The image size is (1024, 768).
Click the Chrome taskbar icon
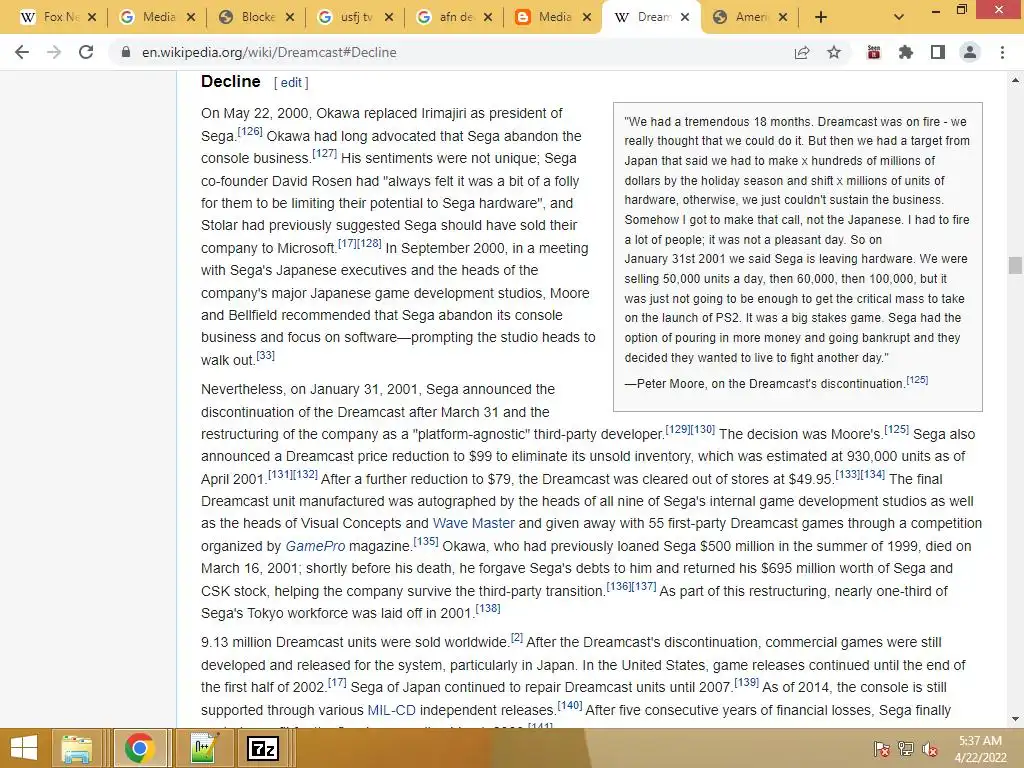pyautogui.click(x=139, y=748)
